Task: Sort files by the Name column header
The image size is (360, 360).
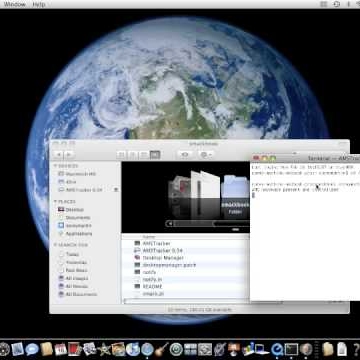Action: pos(185,236)
